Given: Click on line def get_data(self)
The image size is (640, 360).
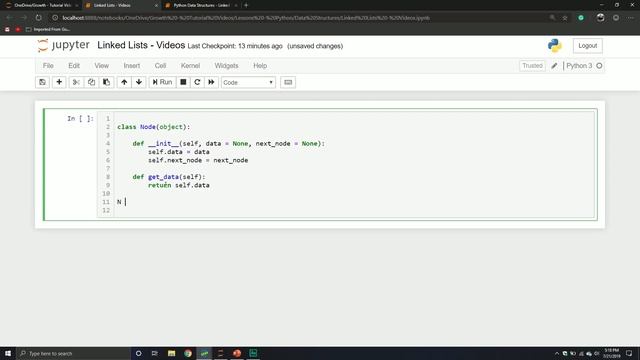Looking at the screenshot, I should [x=169, y=177].
